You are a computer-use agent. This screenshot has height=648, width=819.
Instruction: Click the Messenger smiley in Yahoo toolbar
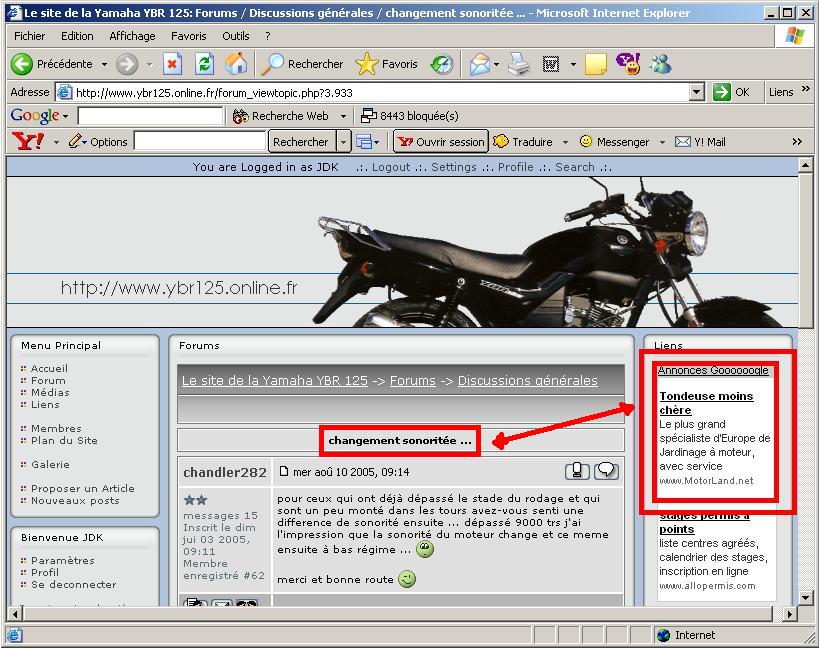point(586,141)
